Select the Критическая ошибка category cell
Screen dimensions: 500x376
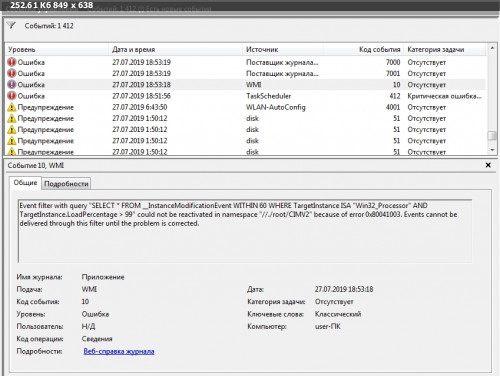(444, 96)
